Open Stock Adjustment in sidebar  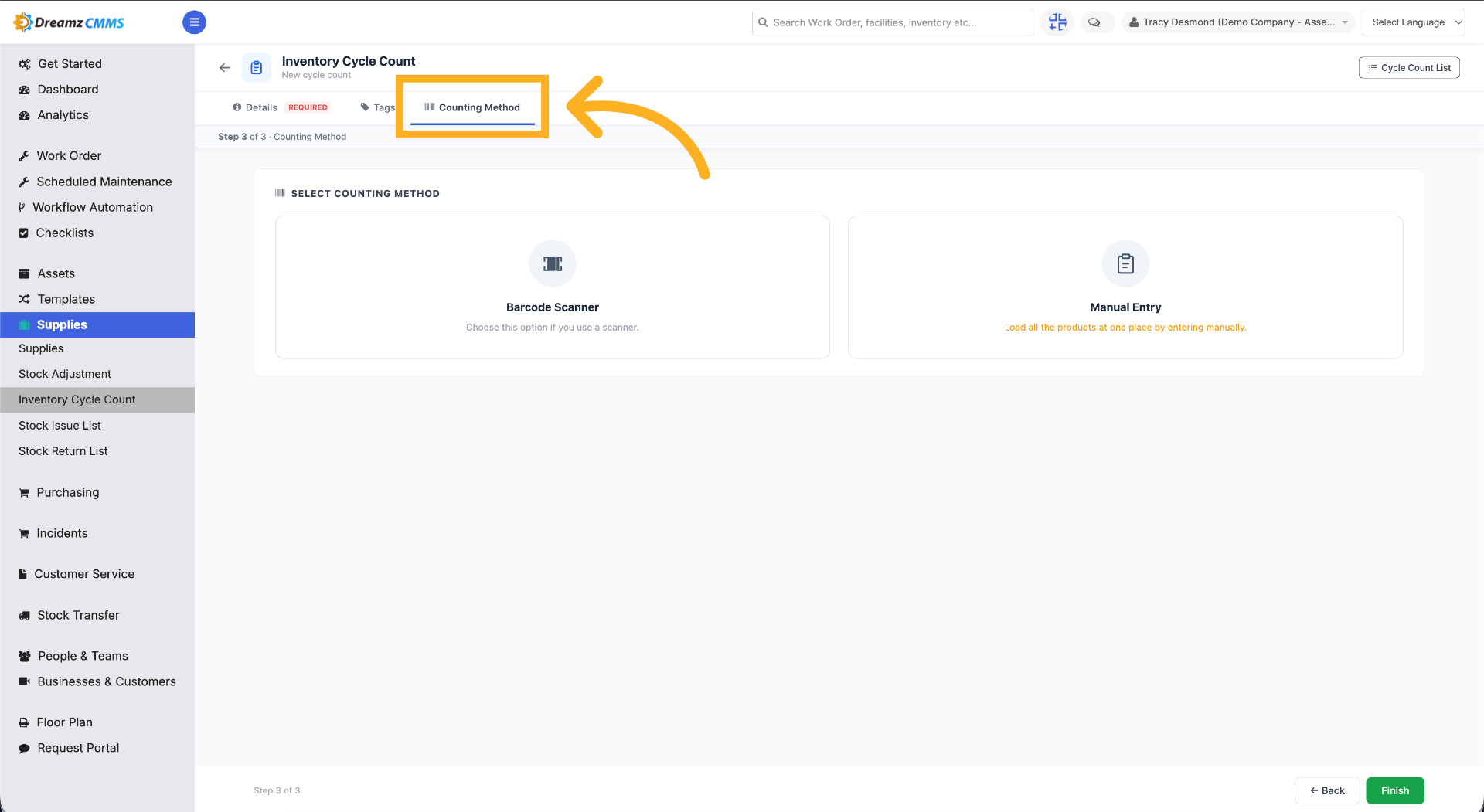click(97, 374)
